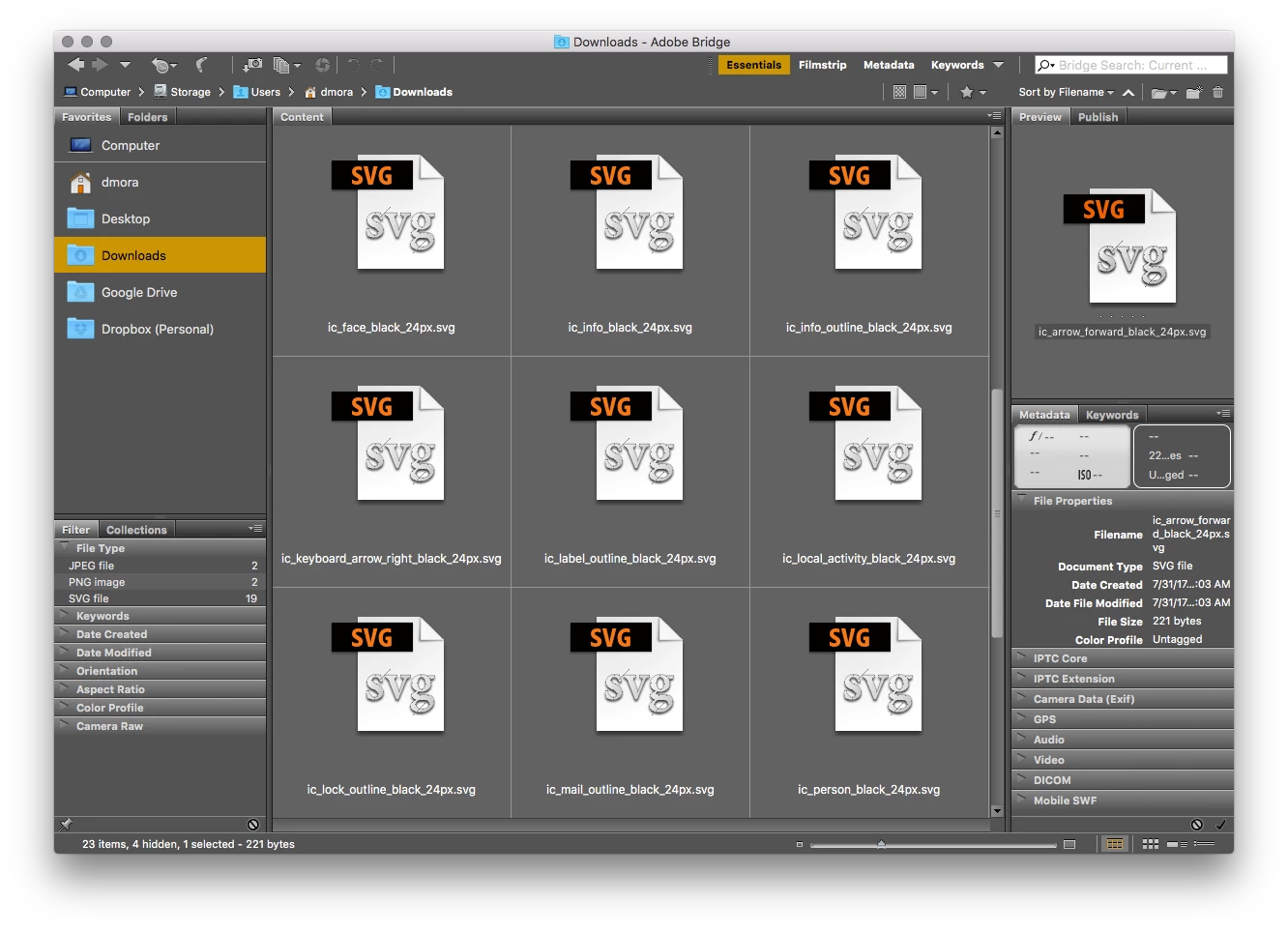Image resolution: width=1288 pixels, height=931 pixels.
Task: Open the Sort by Filename dropdown
Action: [1067, 92]
